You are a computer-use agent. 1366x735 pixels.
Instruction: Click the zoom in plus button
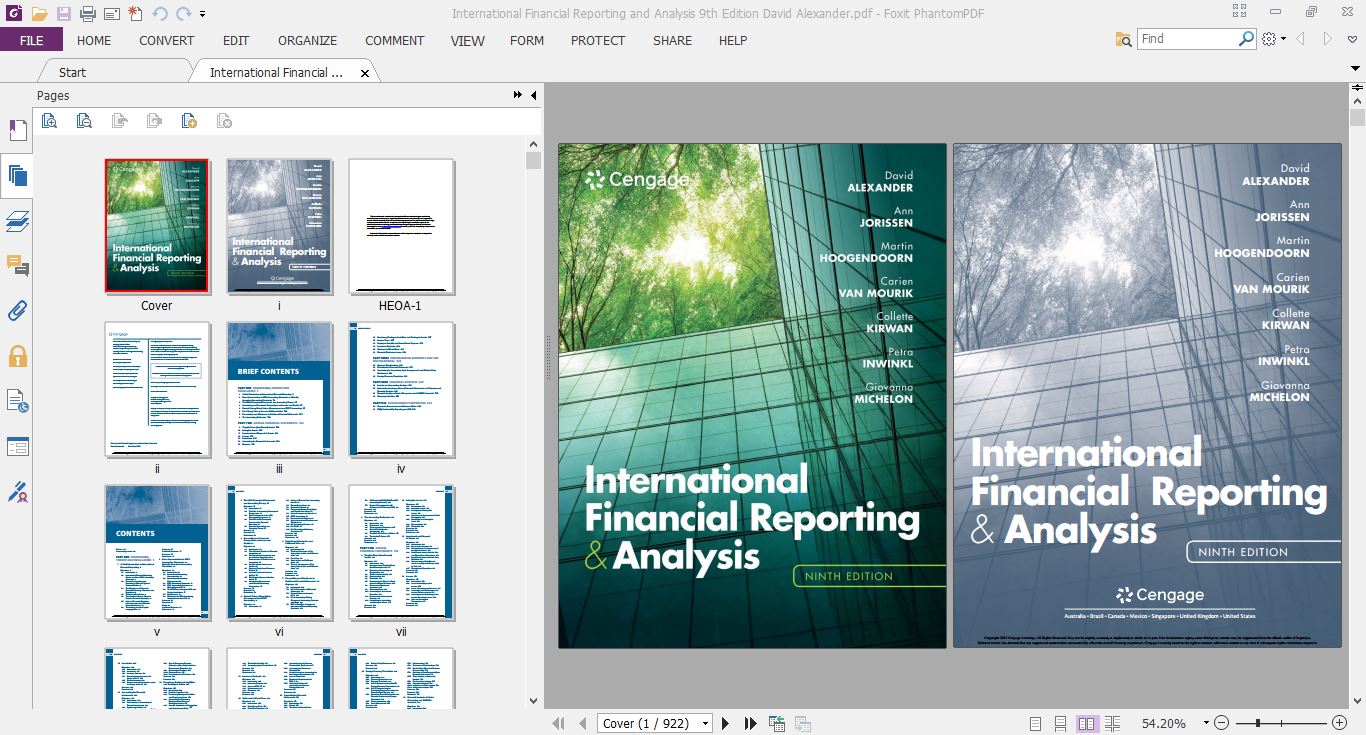[1339, 723]
